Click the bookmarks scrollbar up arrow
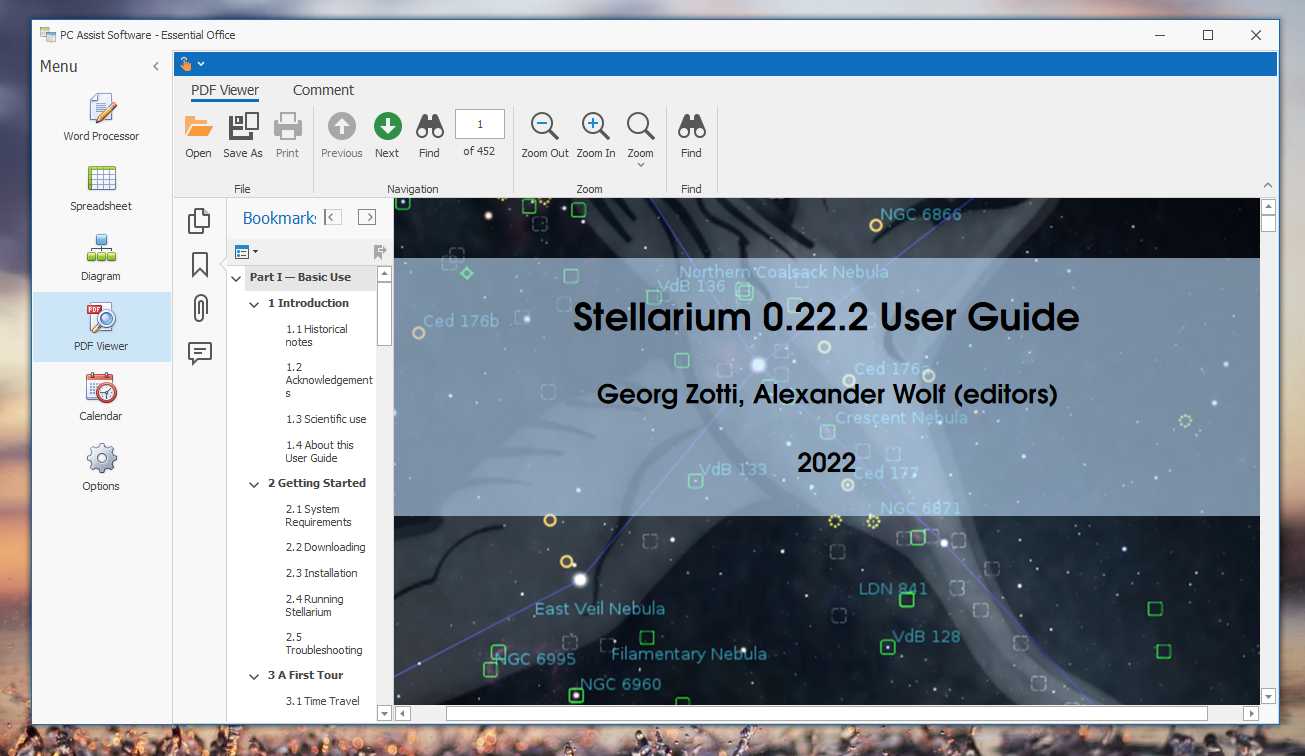The width and height of the screenshot is (1305, 756). point(384,274)
